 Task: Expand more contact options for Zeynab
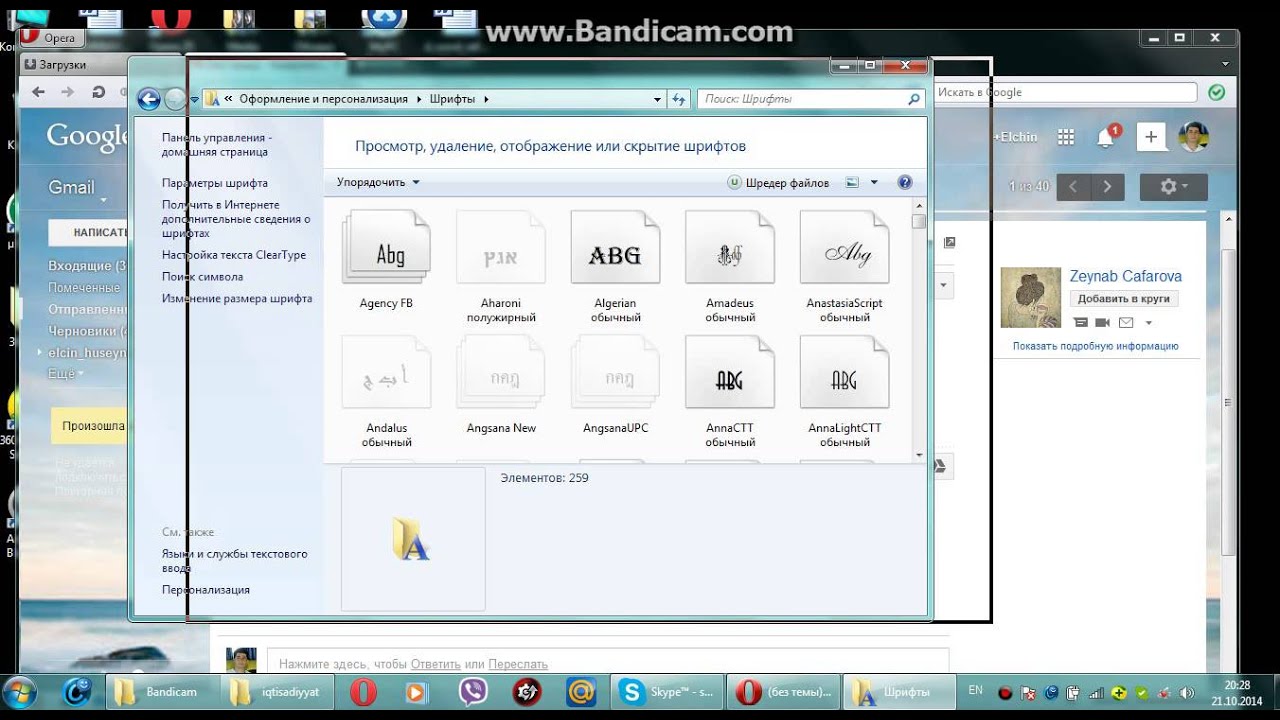tap(1148, 323)
